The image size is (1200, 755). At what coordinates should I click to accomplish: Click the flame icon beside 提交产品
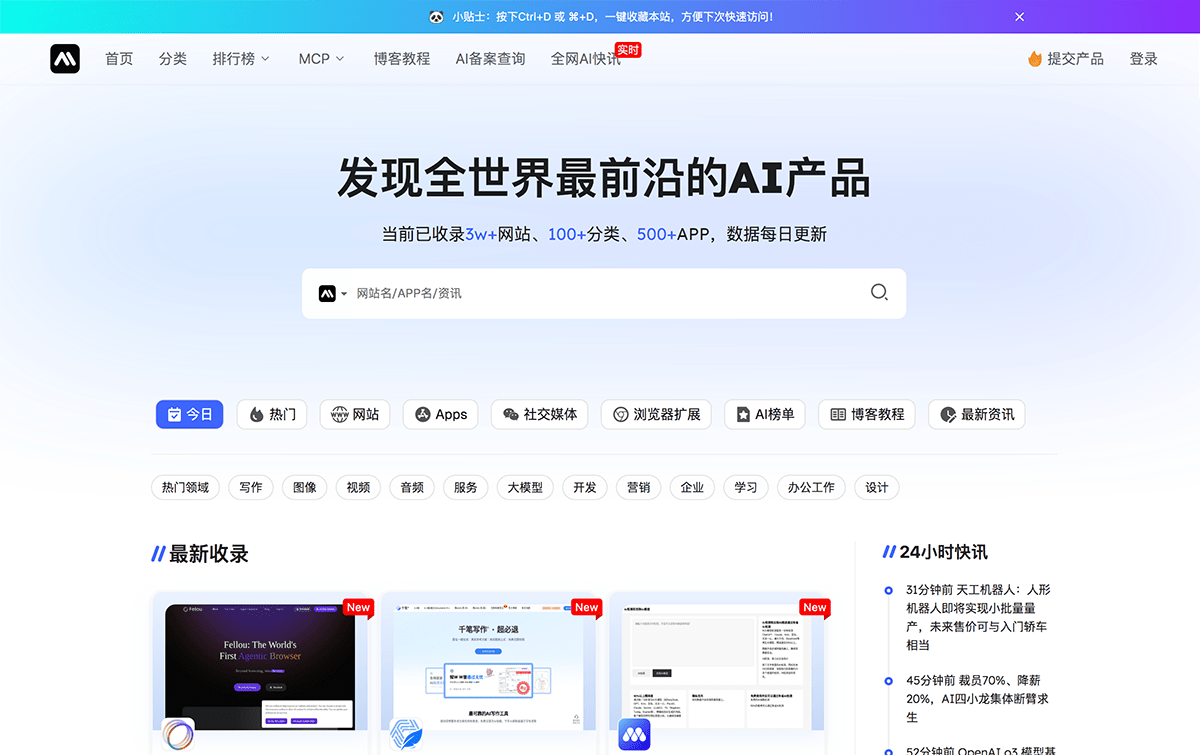1035,59
